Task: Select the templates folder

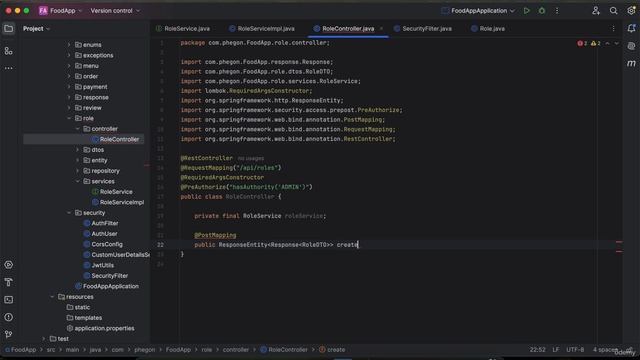Action: [x=84, y=318]
